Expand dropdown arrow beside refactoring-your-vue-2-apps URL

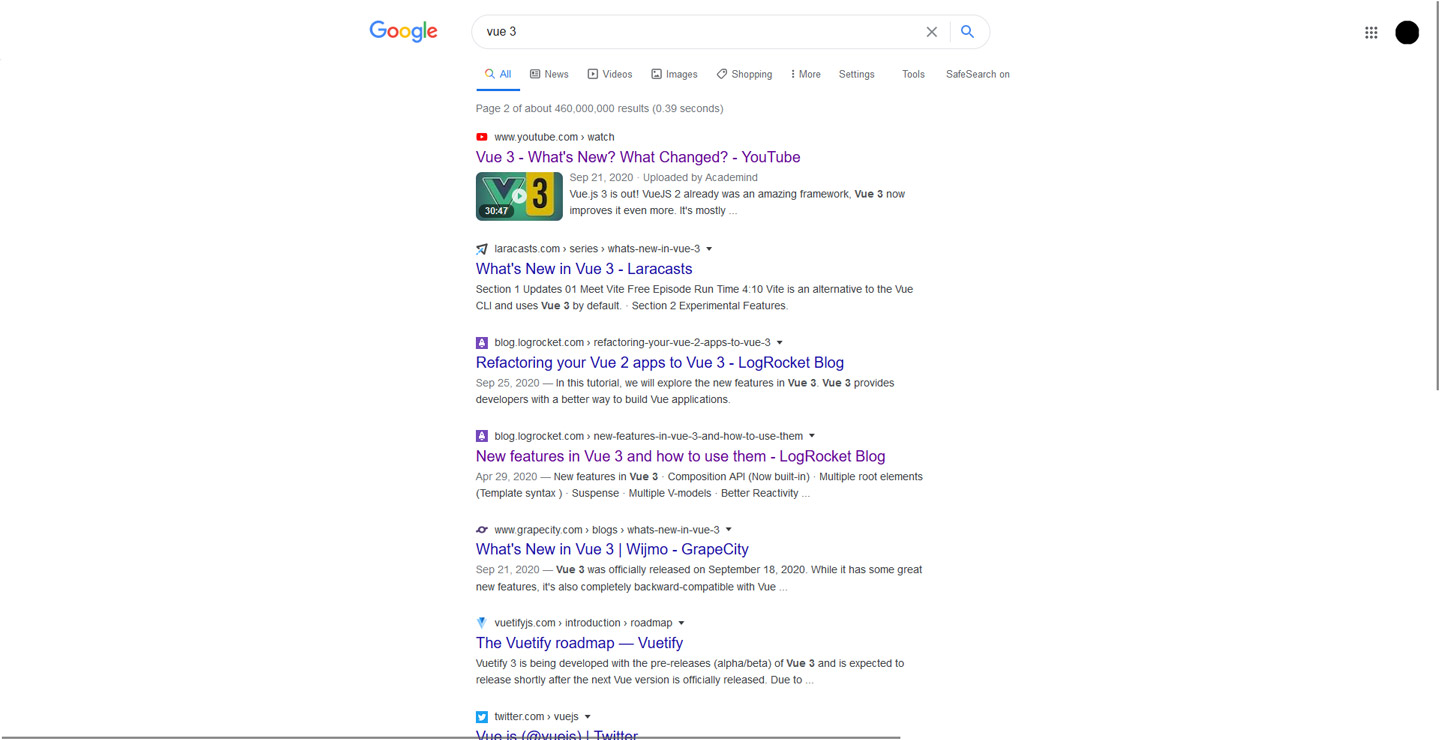(x=780, y=343)
